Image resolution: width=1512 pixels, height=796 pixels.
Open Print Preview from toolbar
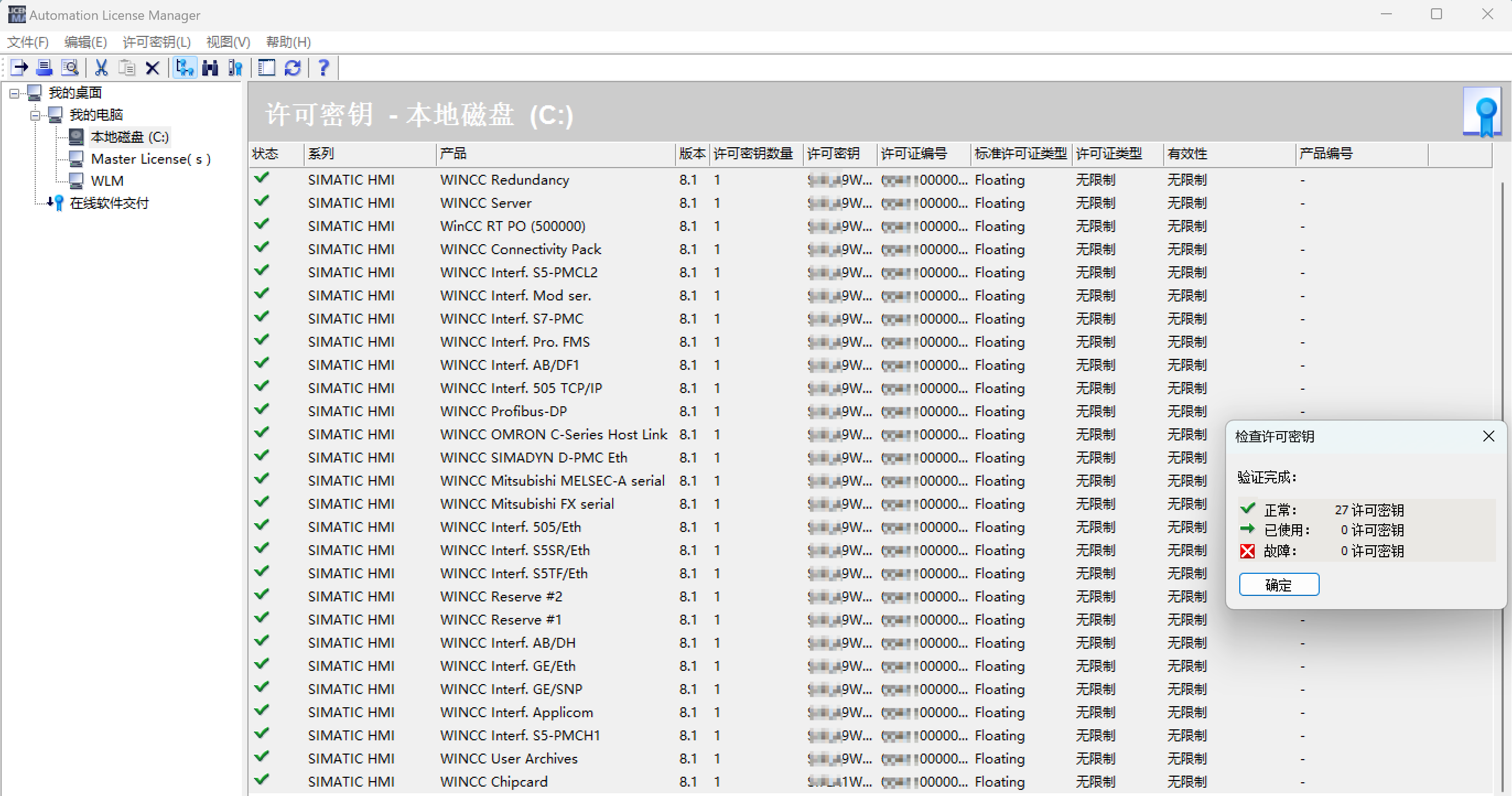tap(70, 68)
